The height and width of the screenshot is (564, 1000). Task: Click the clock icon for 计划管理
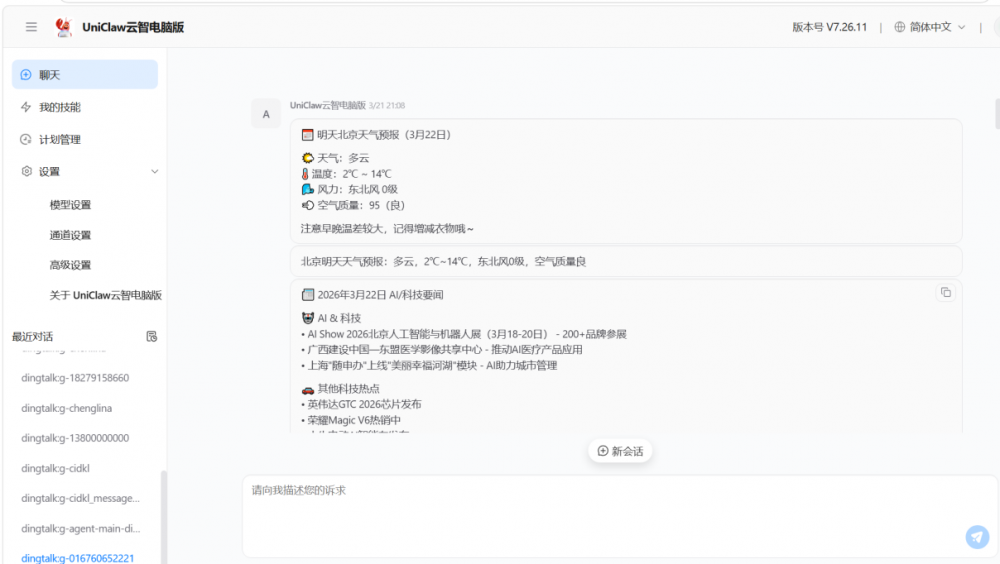(x=26, y=139)
